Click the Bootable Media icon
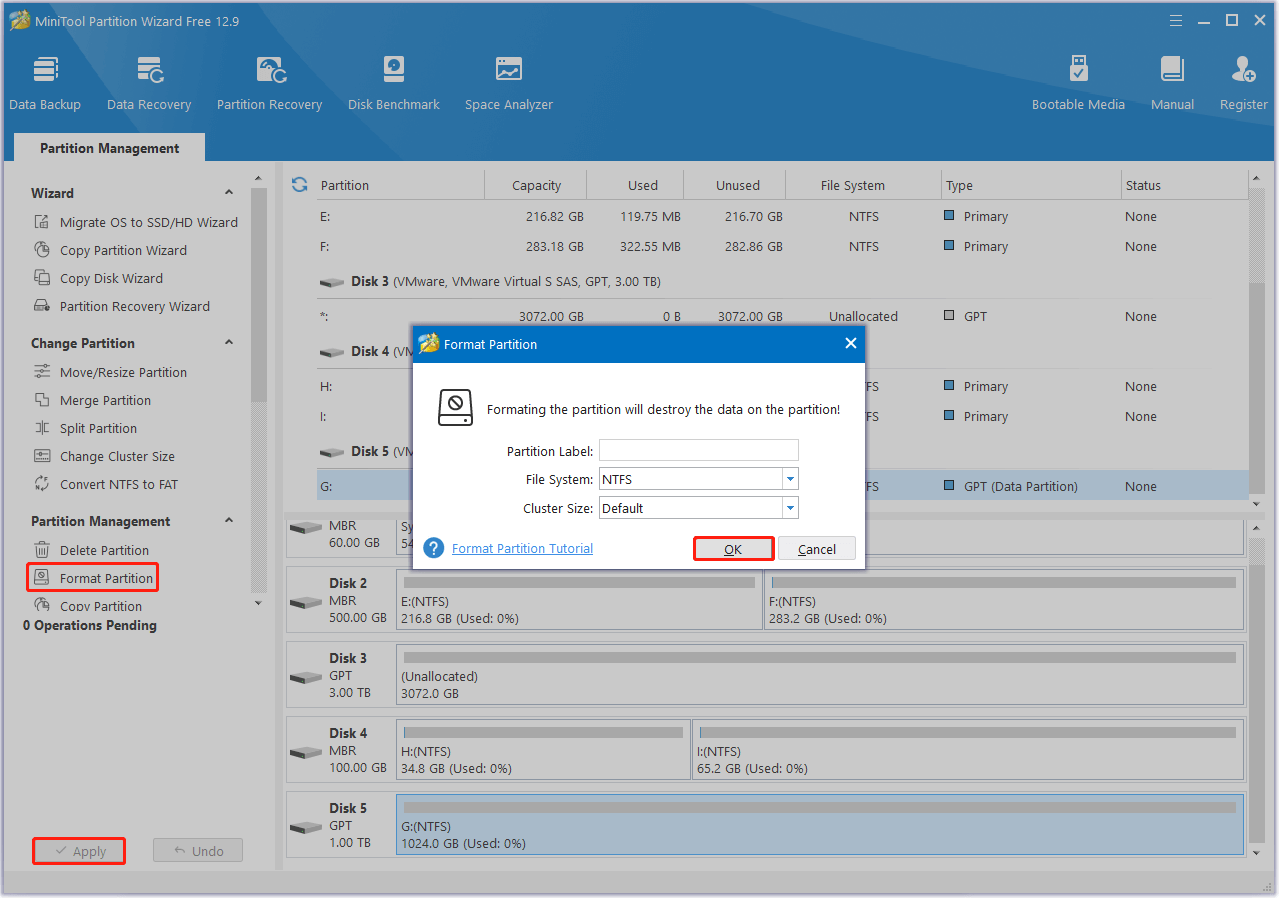Screen dimensions: 1279x898 click(1078, 82)
